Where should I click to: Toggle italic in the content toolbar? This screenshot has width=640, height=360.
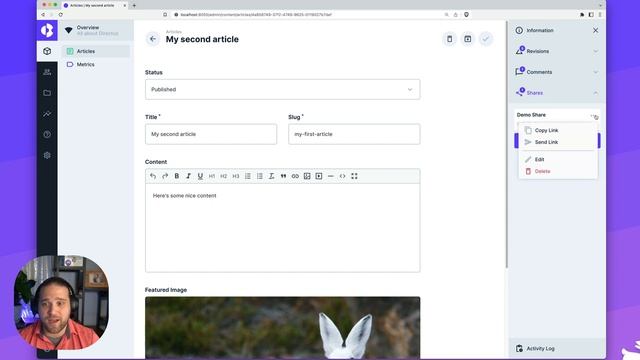point(189,176)
